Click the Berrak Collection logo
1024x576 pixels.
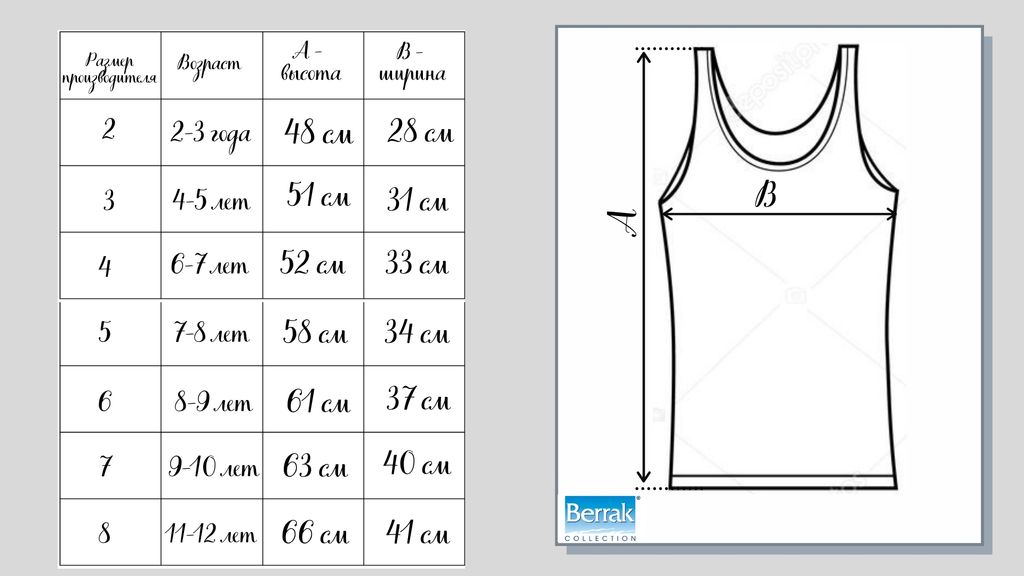[600, 518]
